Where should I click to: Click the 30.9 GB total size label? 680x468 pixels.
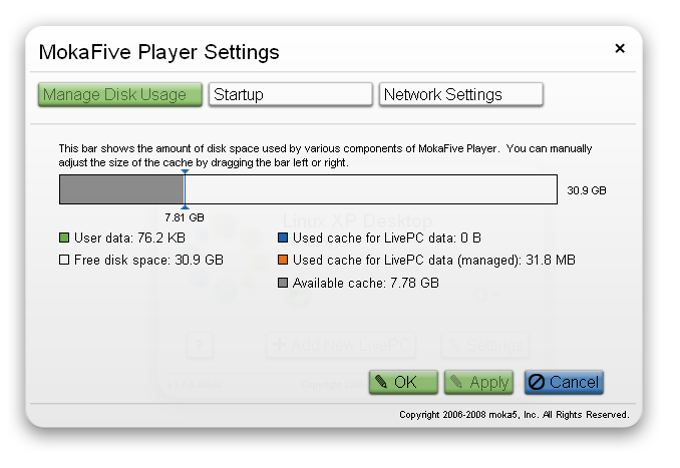587,190
